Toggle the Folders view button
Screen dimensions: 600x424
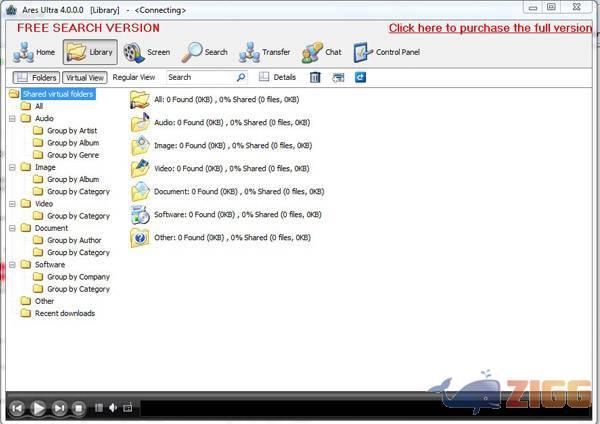pos(37,77)
